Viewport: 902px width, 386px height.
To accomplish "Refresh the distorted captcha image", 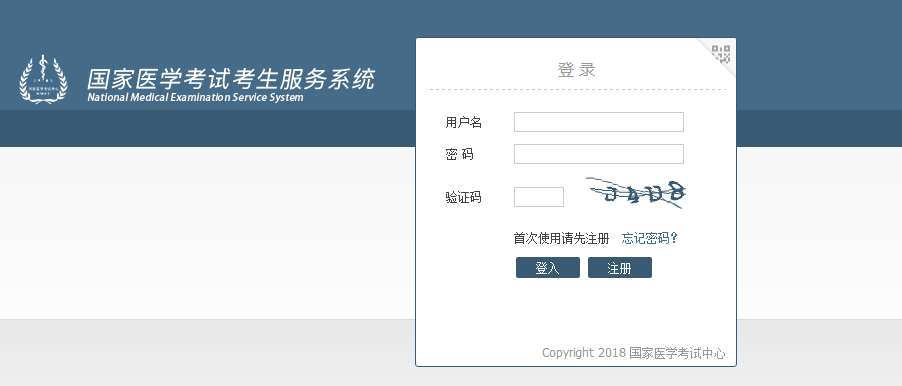I will click(x=636, y=193).
